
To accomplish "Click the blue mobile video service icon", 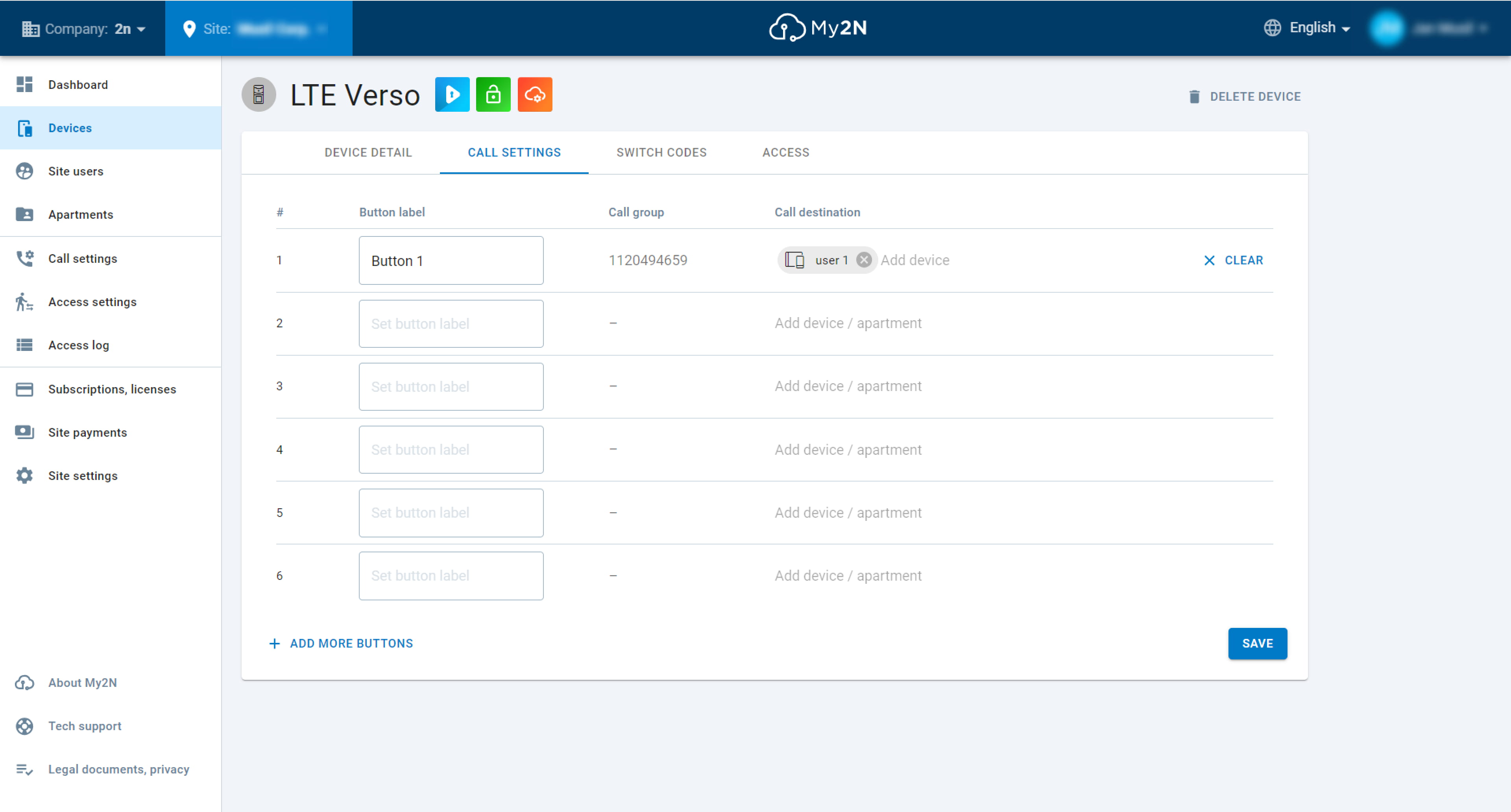I will (x=452, y=95).
